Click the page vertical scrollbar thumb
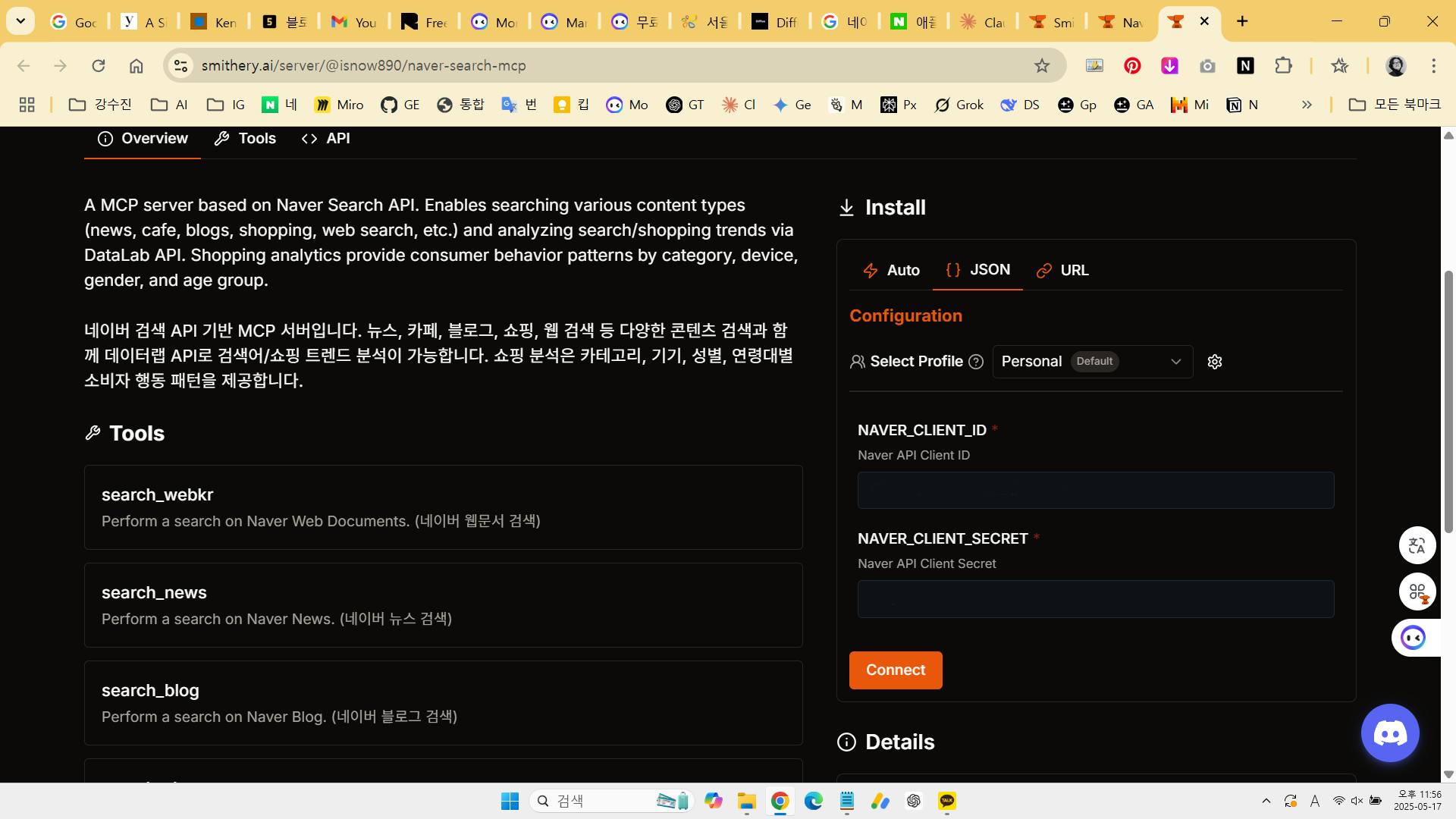The image size is (1456, 819). (x=1448, y=402)
